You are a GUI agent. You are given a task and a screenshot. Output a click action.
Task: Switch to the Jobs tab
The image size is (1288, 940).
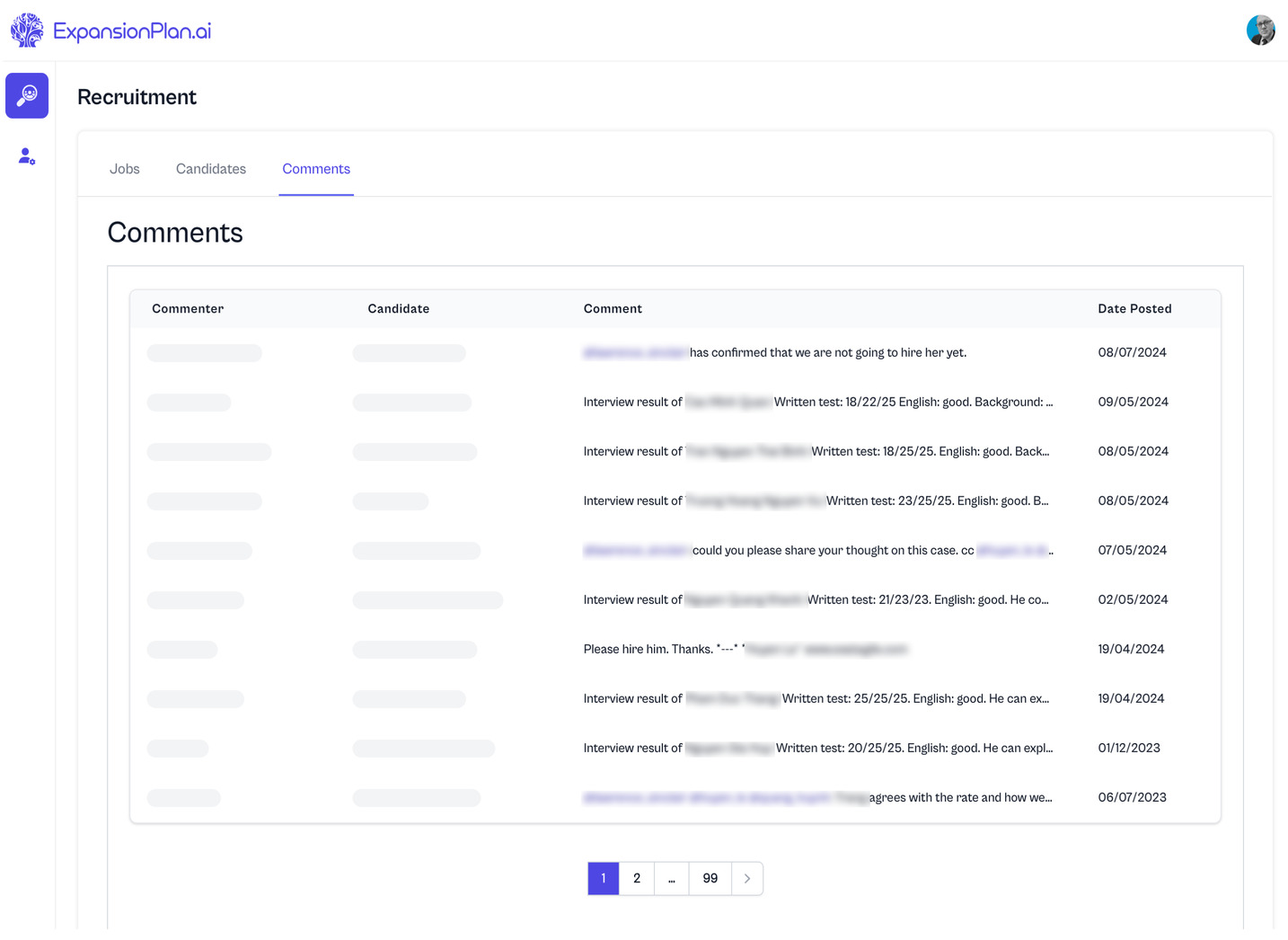pos(125,169)
